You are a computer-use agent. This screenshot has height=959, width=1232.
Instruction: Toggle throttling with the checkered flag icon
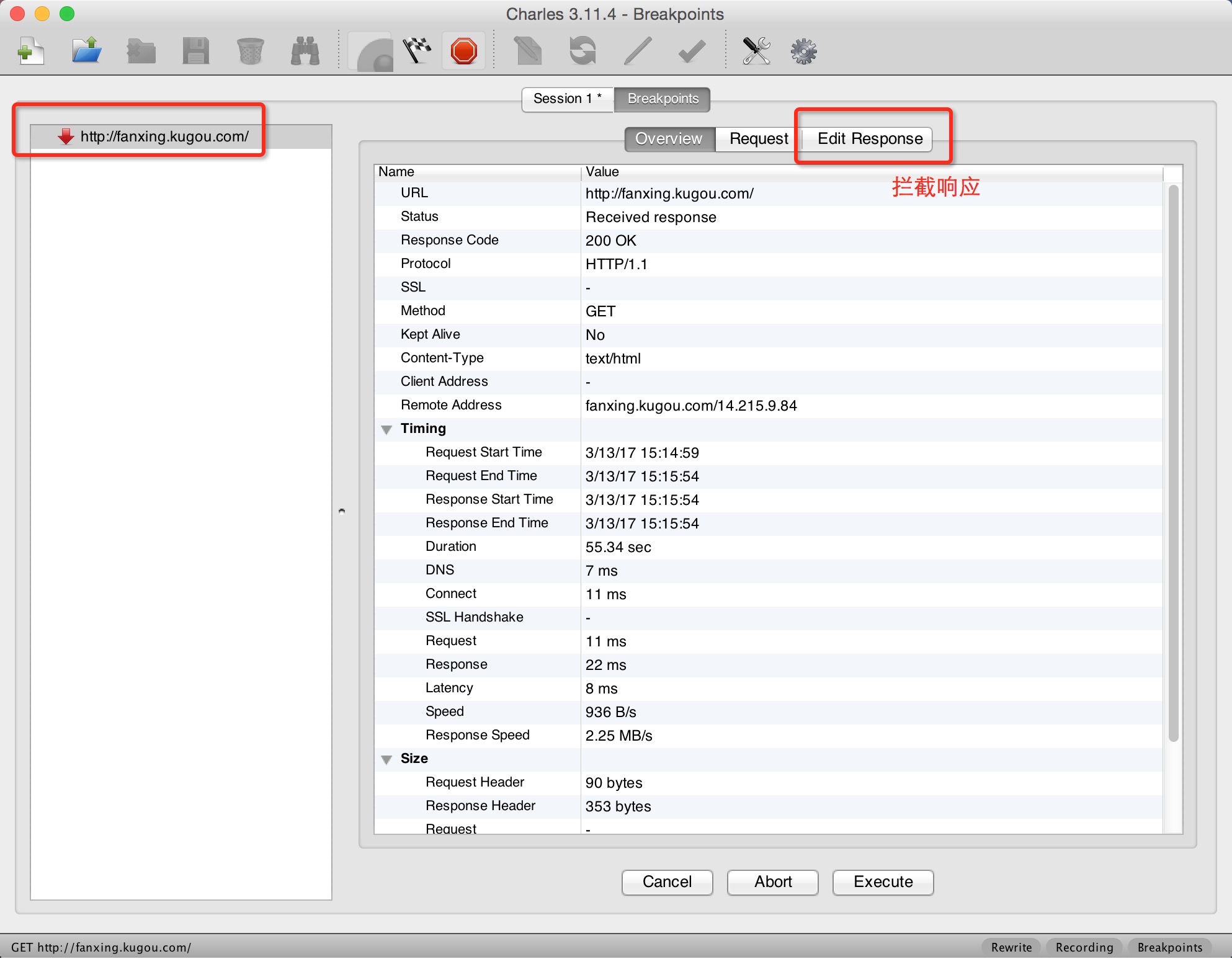click(417, 51)
